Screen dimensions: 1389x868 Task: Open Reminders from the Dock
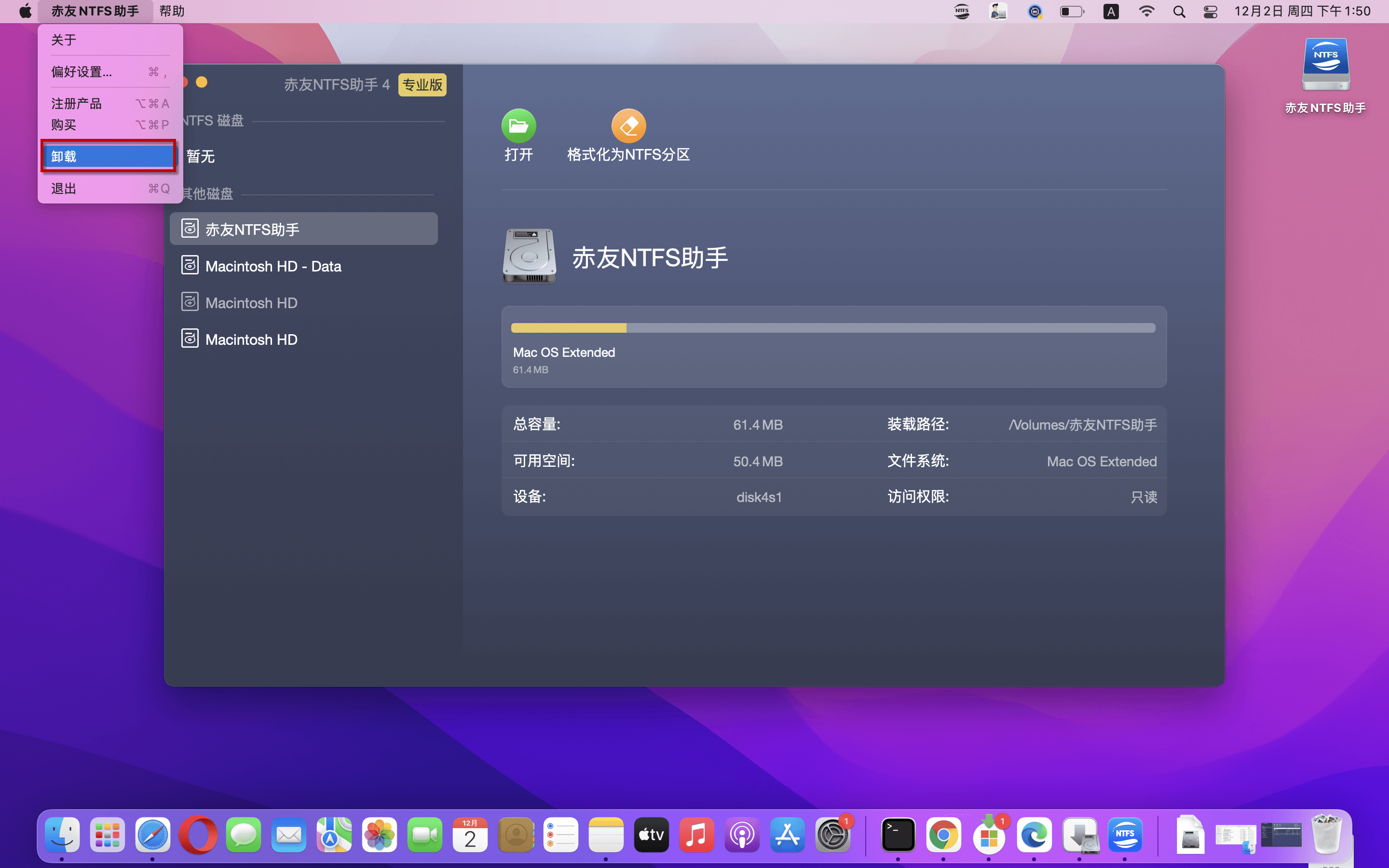click(561, 834)
